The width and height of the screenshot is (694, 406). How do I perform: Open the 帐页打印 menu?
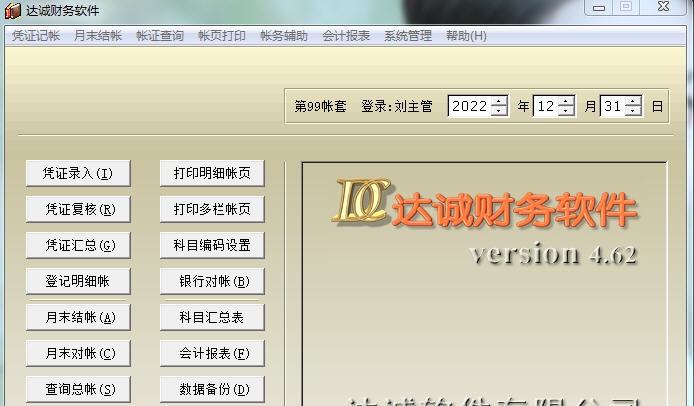point(222,35)
